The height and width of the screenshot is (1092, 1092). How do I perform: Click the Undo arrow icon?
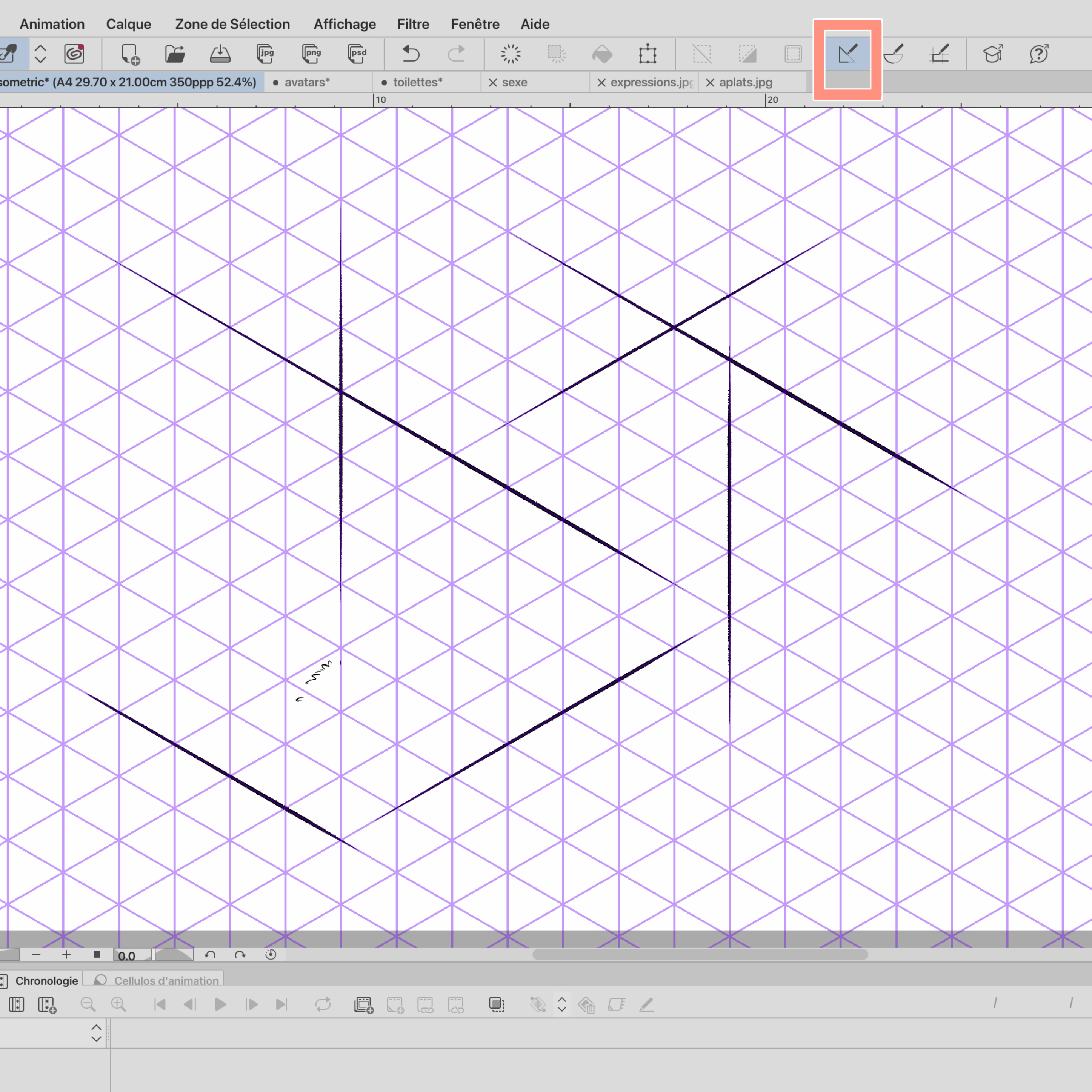coord(411,54)
